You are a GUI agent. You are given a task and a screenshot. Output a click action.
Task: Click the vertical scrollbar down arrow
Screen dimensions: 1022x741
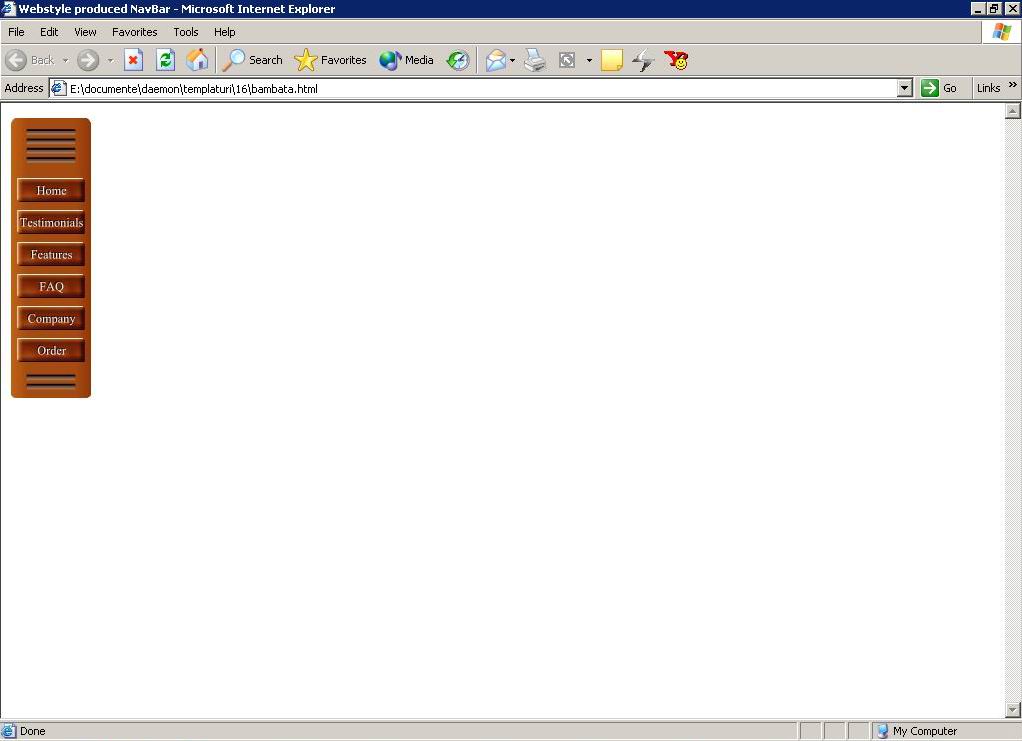click(1012, 709)
